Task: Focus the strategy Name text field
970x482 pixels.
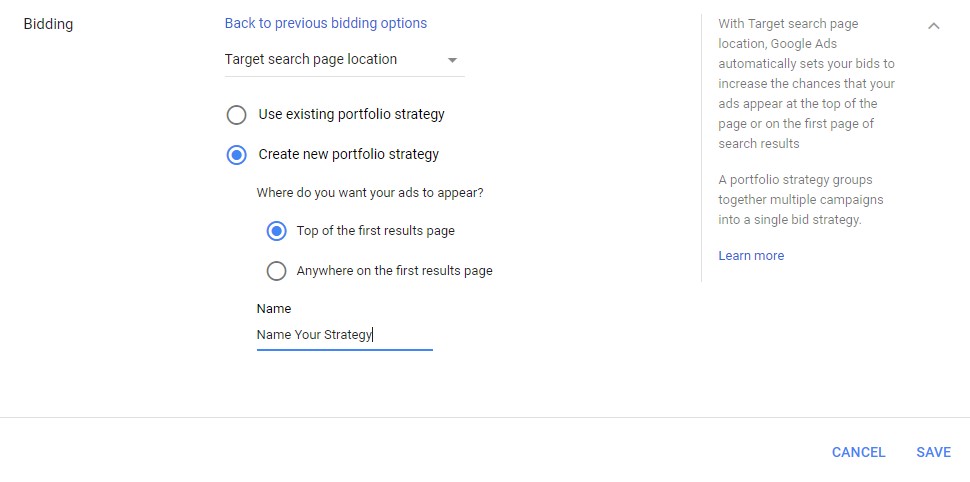Action: click(x=344, y=335)
